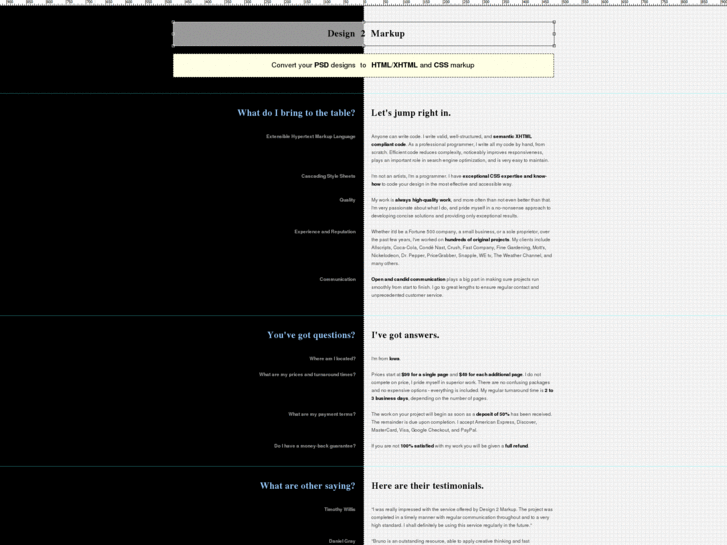Click the 'Timothy Willis' name label
The width and height of the screenshot is (727, 545).
click(340, 509)
